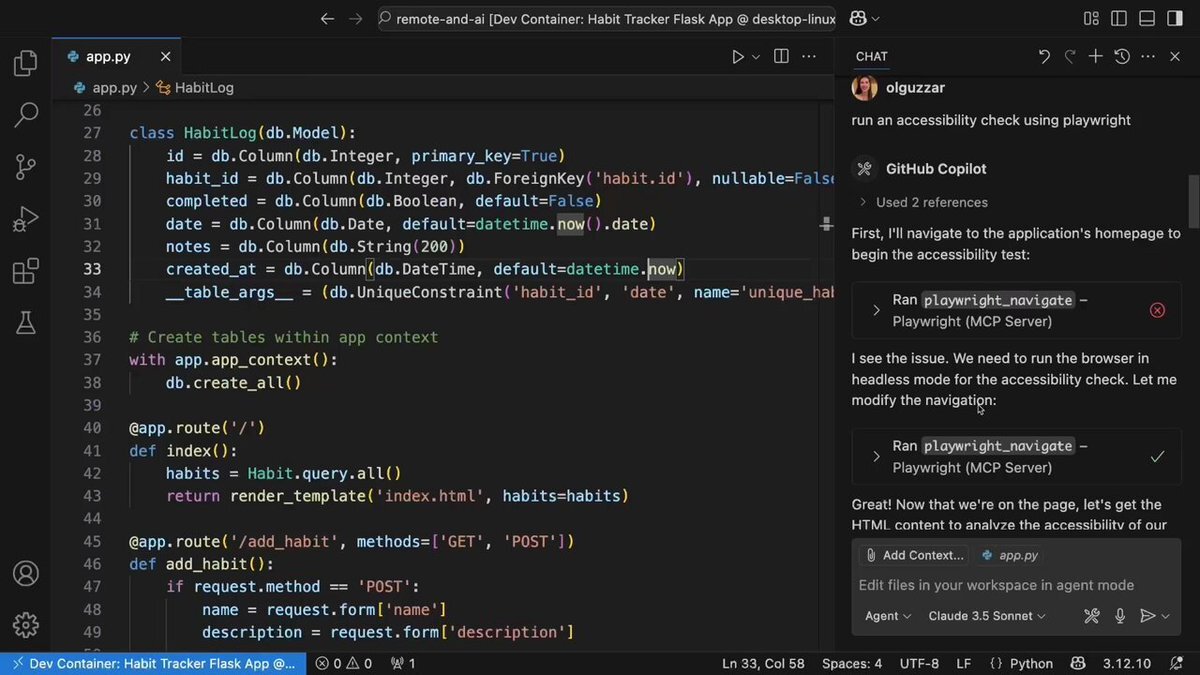This screenshot has height=675, width=1200.
Task: Open the Manage gear menu
Action: (26, 625)
